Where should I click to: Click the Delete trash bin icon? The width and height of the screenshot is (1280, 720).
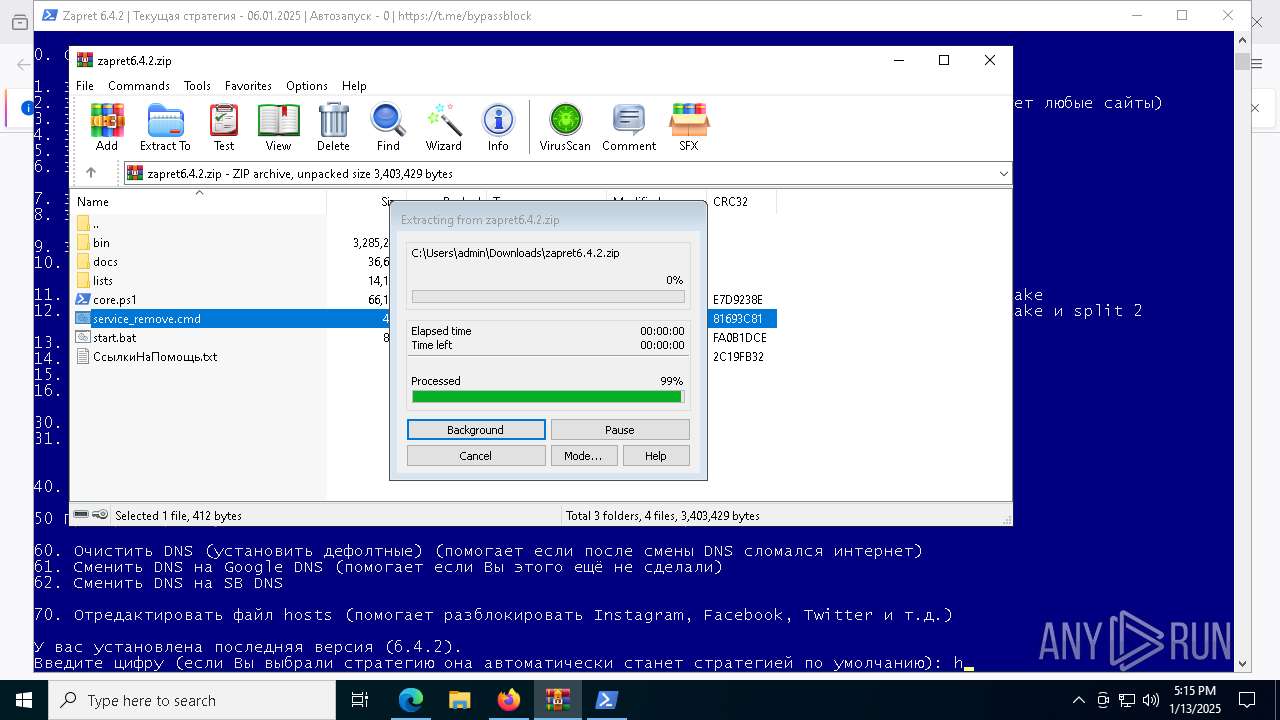[x=333, y=127]
